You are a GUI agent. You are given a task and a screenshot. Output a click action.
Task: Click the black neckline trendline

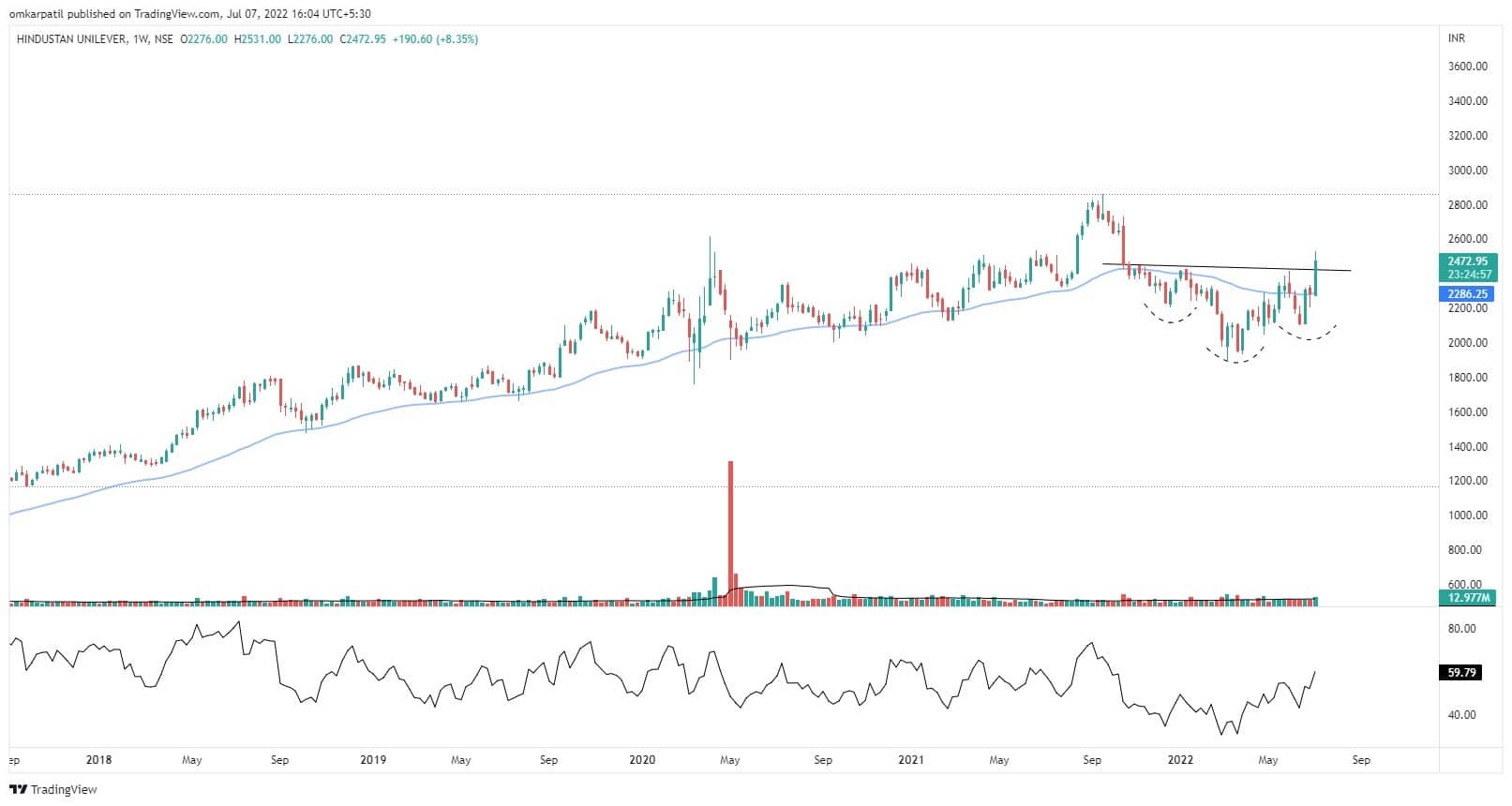point(1226,267)
